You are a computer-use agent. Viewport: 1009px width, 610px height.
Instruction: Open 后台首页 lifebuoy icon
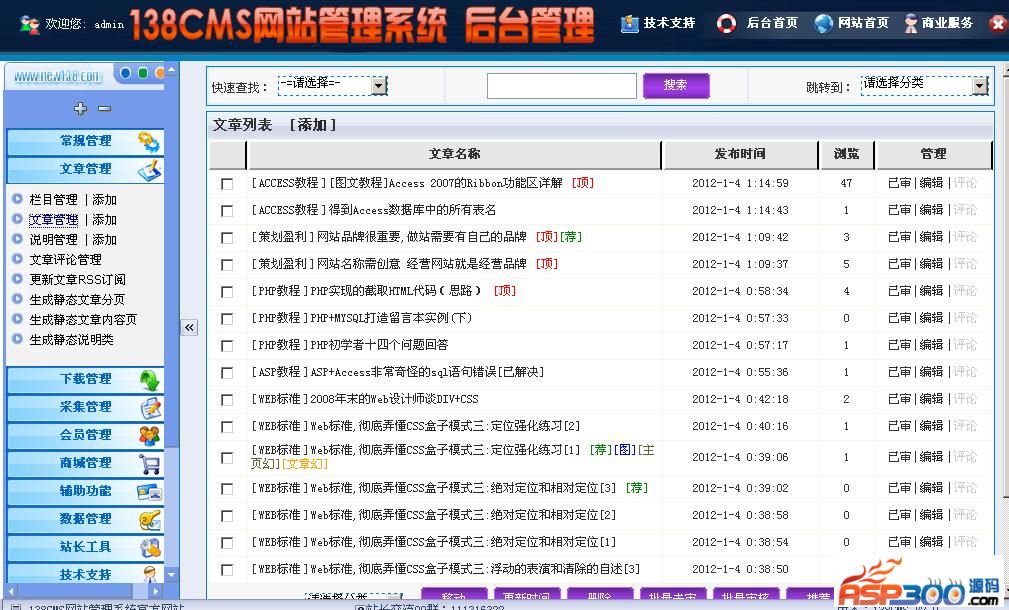727,24
